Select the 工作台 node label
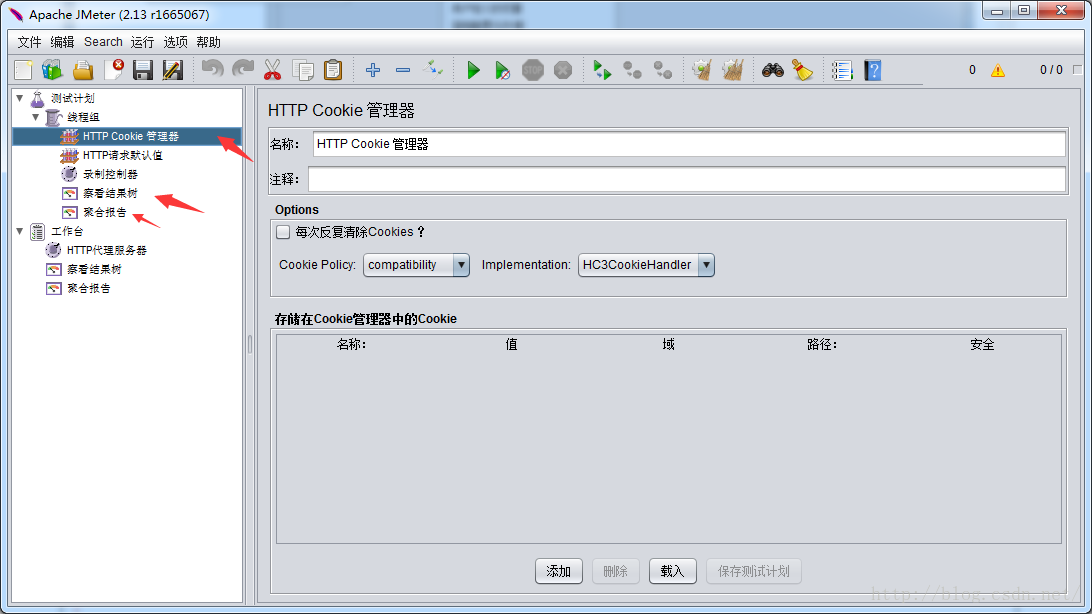The height and width of the screenshot is (614, 1092). point(67,231)
